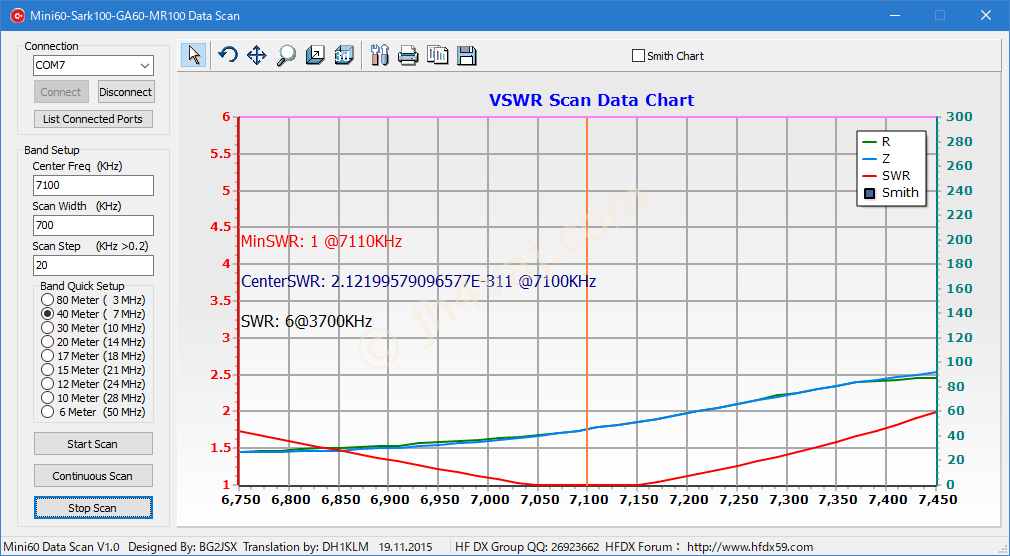Click the 7,450 x-axis label
The height and width of the screenshot is (556, 1010).
[938, 500]
